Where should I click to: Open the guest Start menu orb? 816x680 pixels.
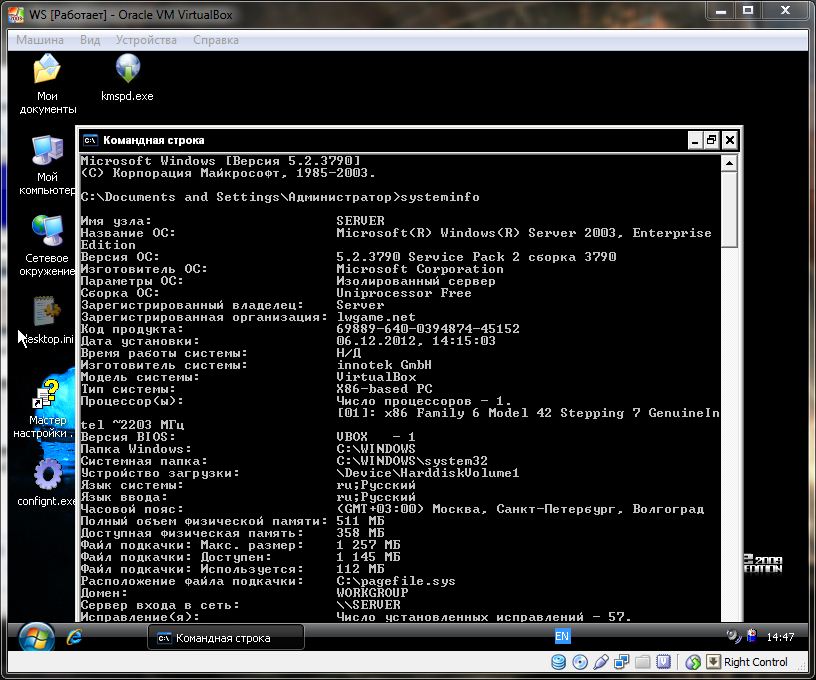[36, 637]
